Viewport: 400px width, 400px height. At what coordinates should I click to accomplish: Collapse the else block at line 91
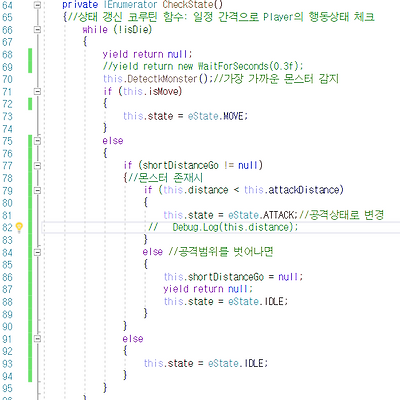(x=37, y=339)
